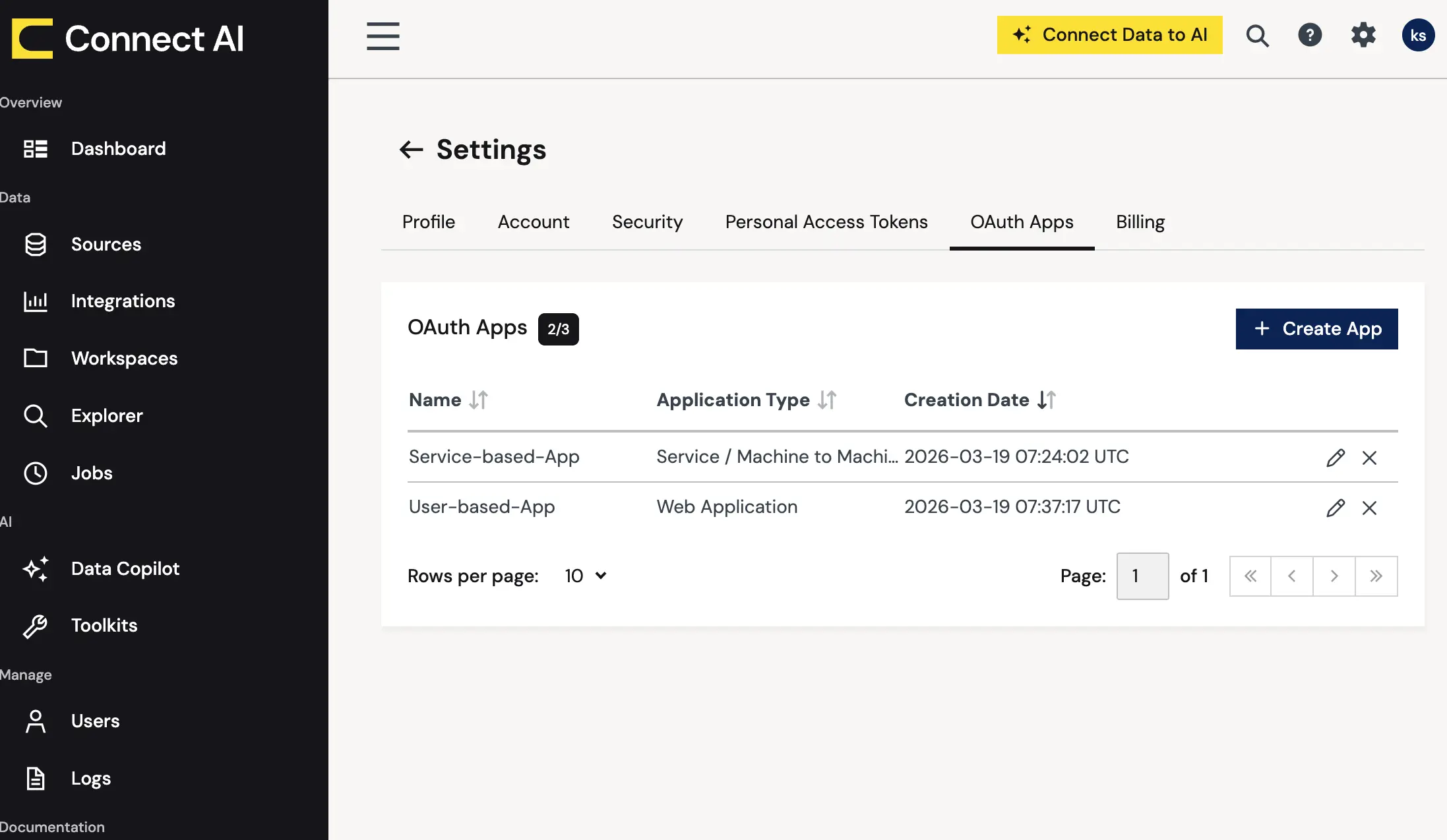Screen dimensions: 1447x840
Task: Click the Connect Data to AI button
Action: pyautogui.click(x=1109, y=35)
